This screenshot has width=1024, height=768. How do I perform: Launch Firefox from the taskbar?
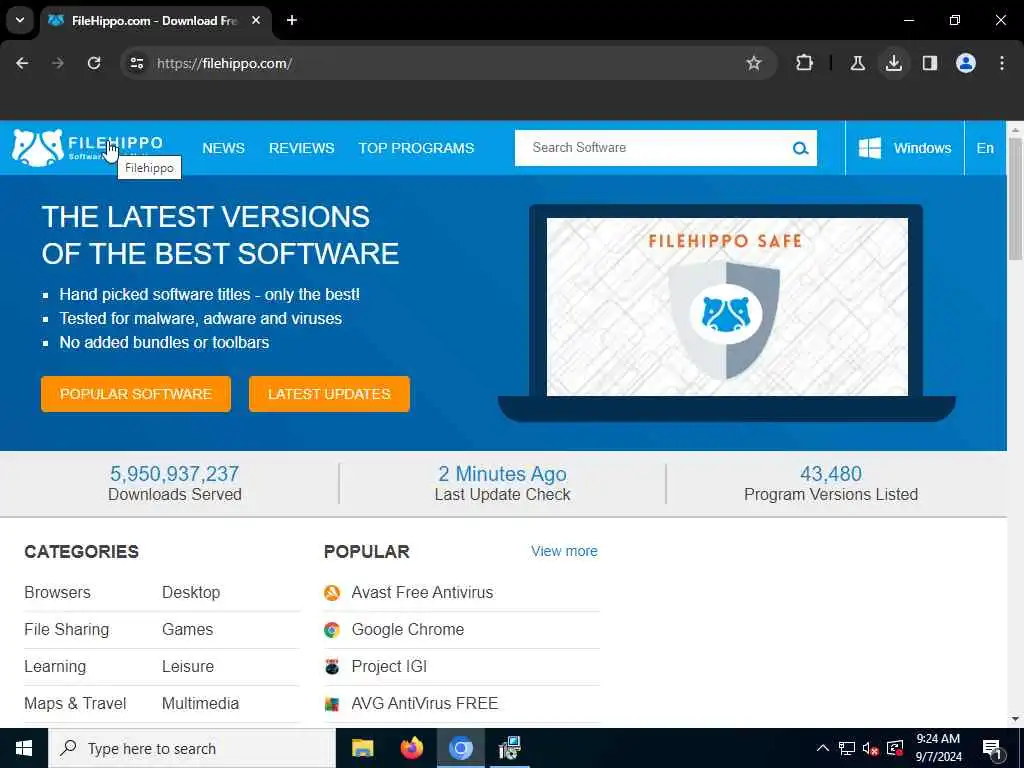(x=411, y=748)
